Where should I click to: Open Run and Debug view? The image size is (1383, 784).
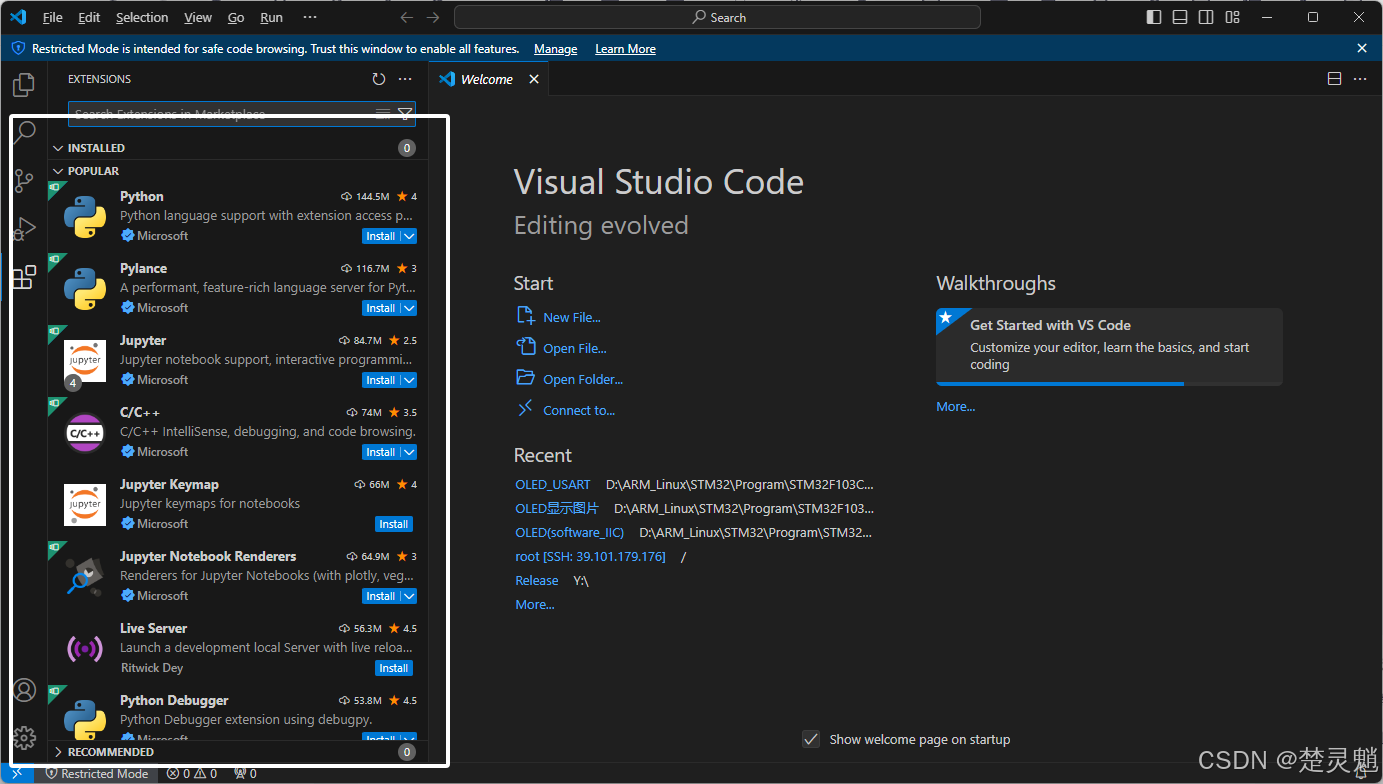pyautogui.click(x=24, y=229)
